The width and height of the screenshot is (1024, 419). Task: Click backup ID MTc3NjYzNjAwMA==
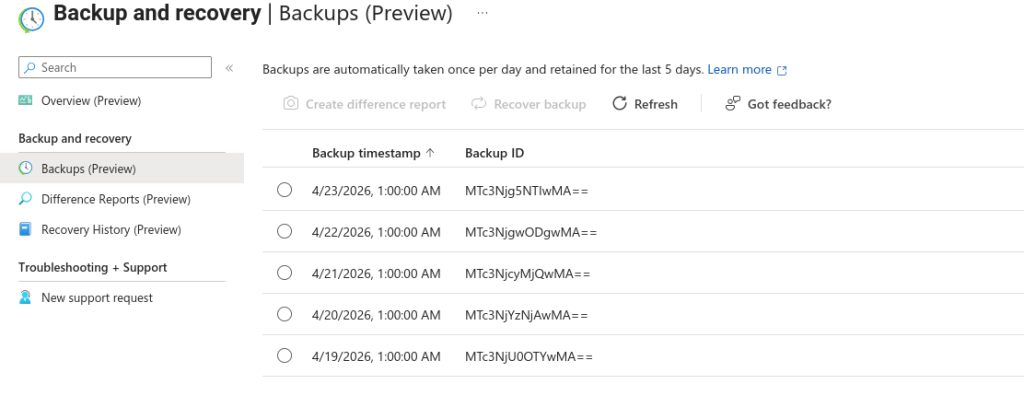pos(526,315)
